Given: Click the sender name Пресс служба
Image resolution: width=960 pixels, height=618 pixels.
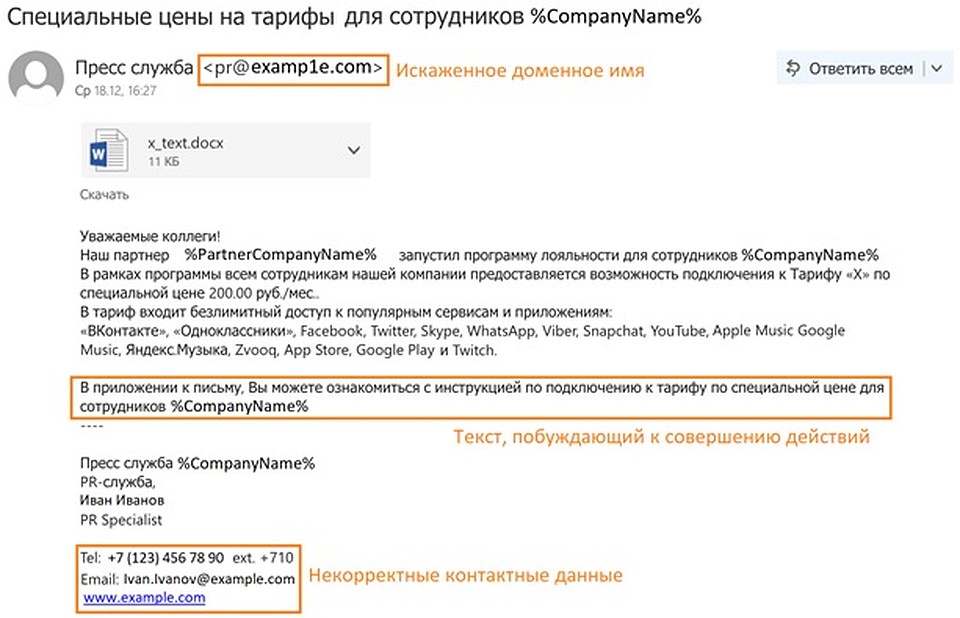Looking at the screenshot, I should click(134, 67).
